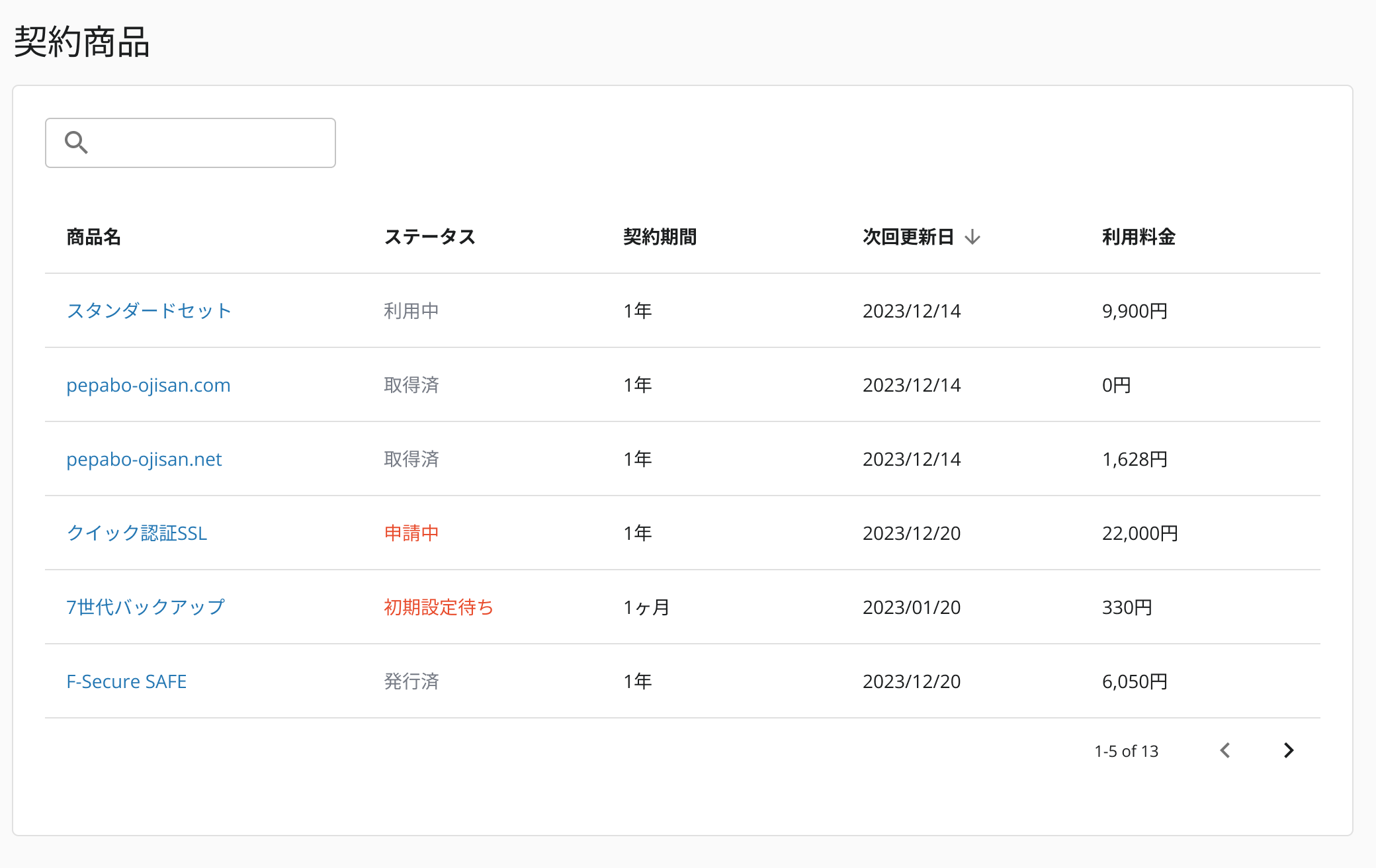Screen dimensions: 1376x868
Task: Open the クイック認証SSL product link
Action: tap(136, 533)
